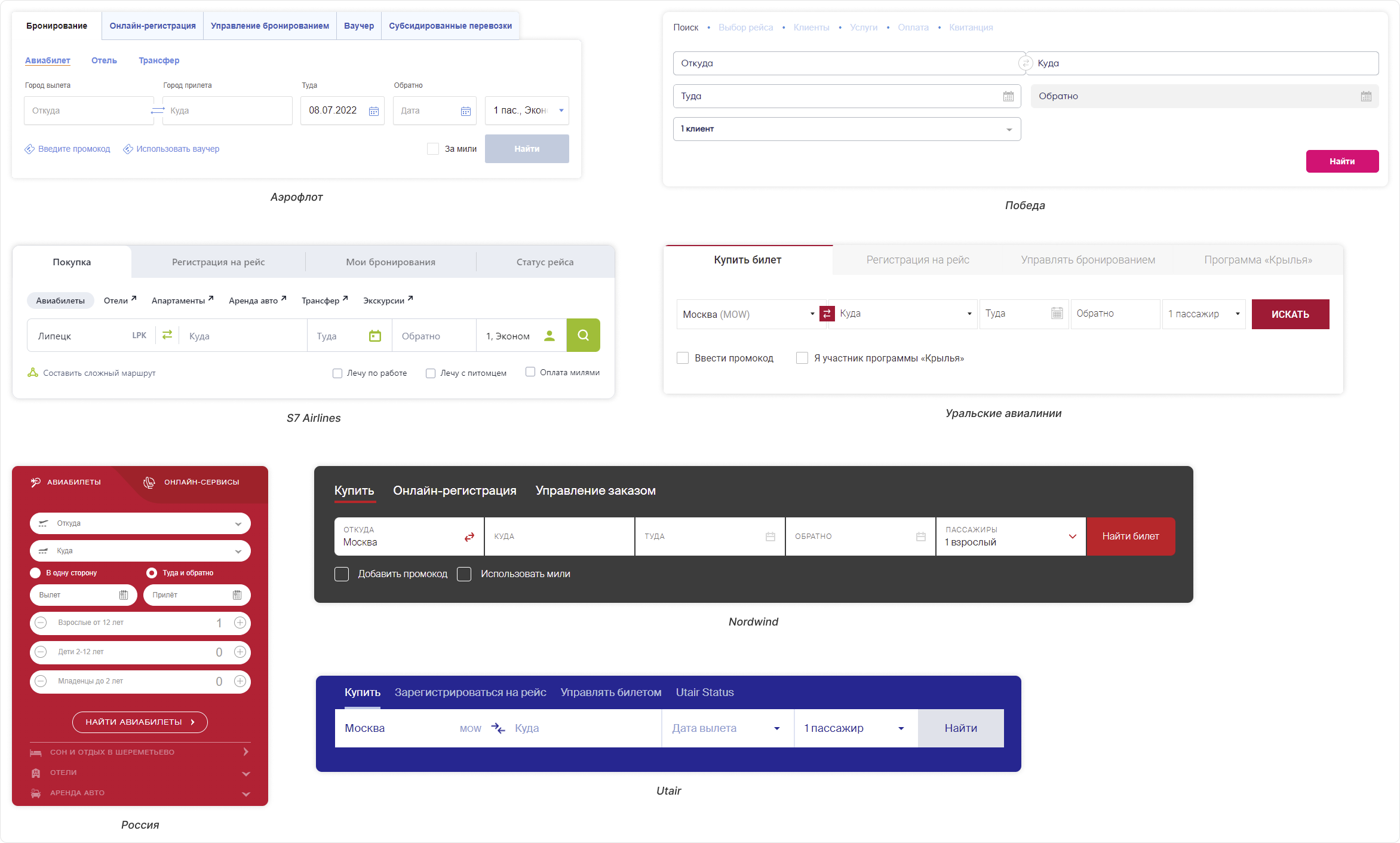Check the За мили checkbox
Viewport: 1400px width, 843px height.
point(433,149)
